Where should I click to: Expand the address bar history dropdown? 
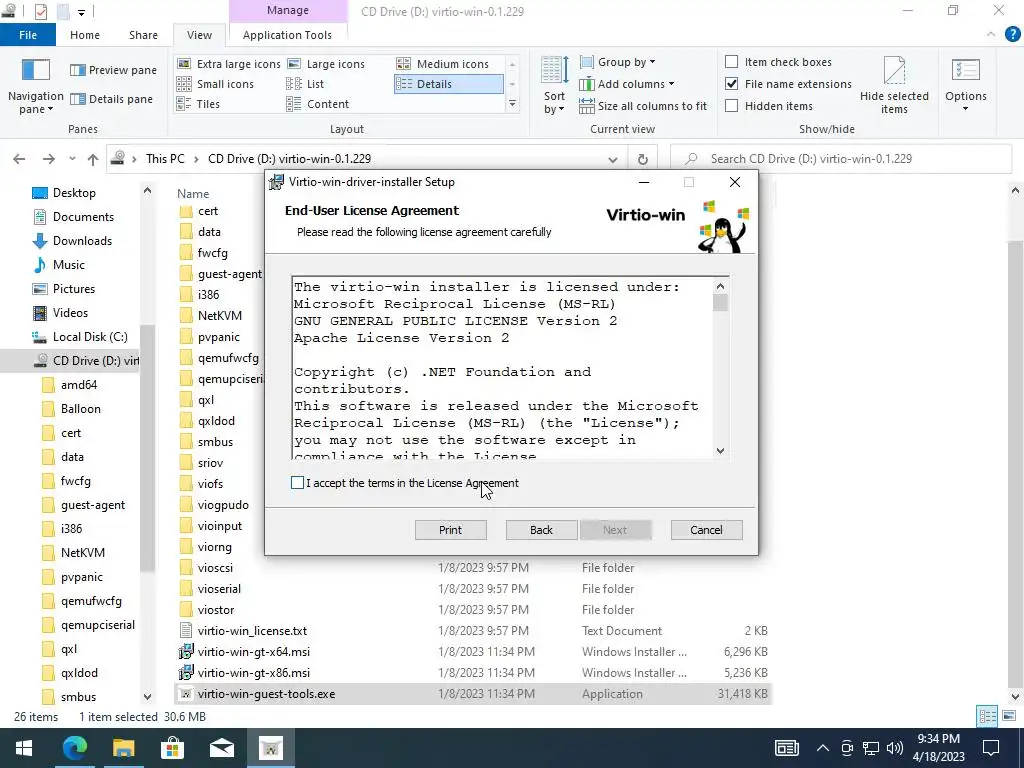tap(613, 159)
